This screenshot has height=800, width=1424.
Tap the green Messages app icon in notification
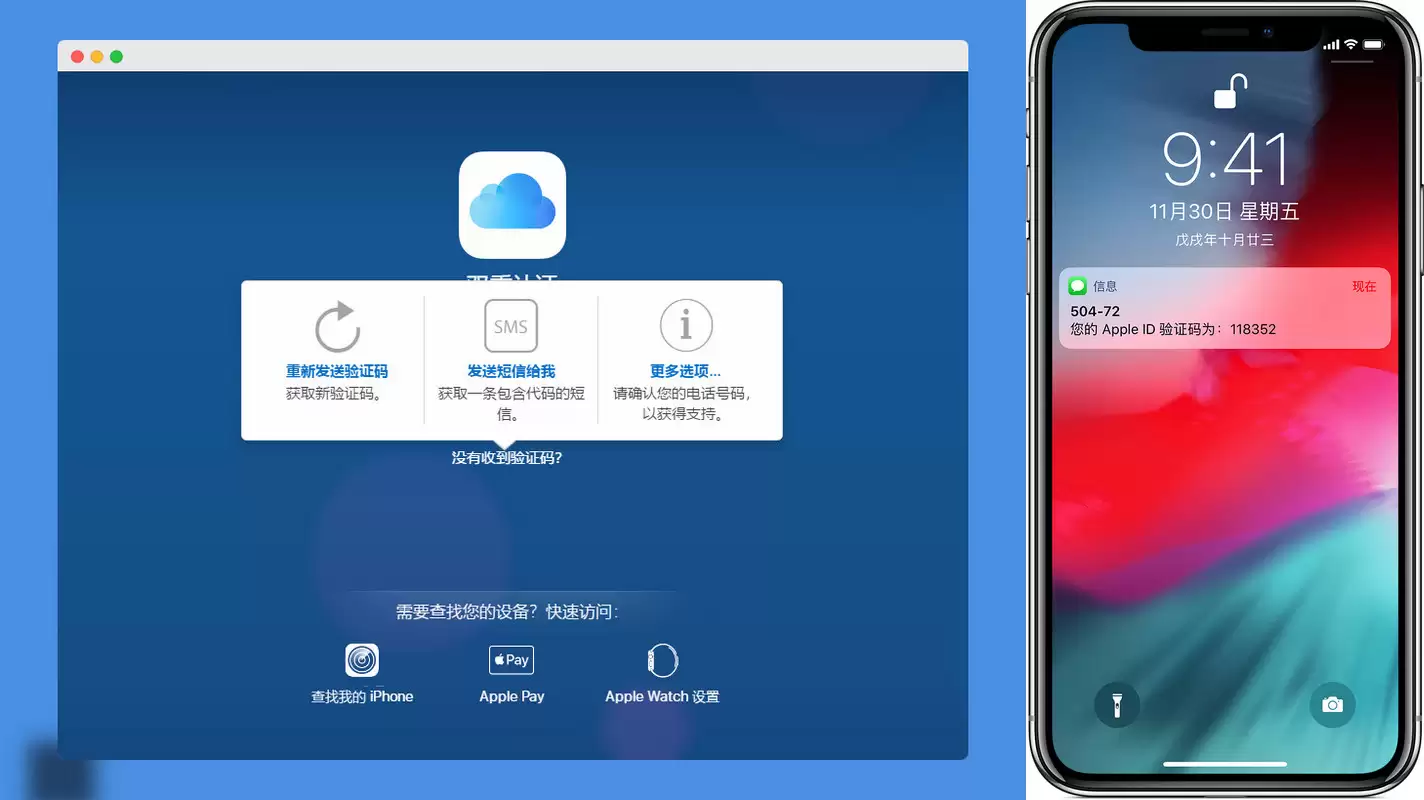(x=1077, y=286)
